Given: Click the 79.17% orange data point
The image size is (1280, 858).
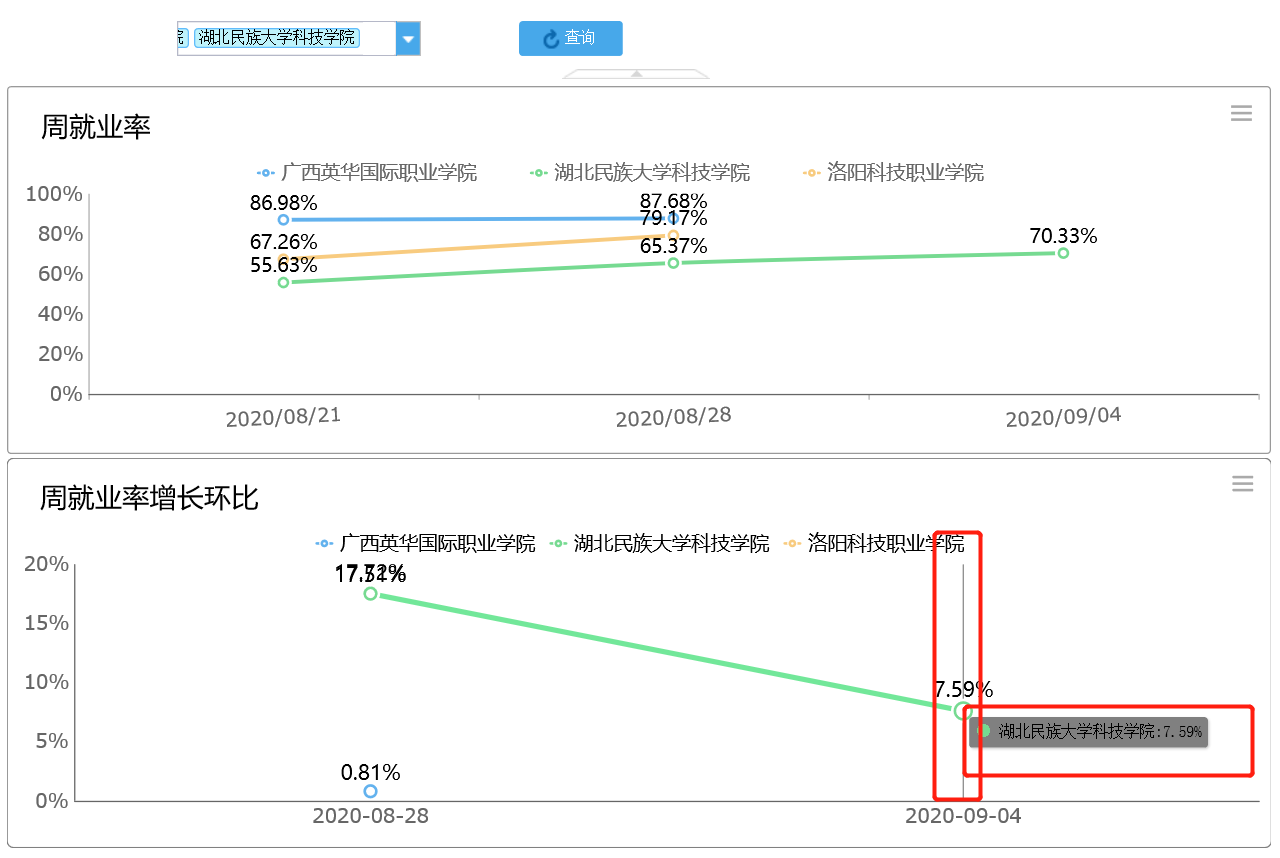Looking at the screenshot, I should click(673, 236).
